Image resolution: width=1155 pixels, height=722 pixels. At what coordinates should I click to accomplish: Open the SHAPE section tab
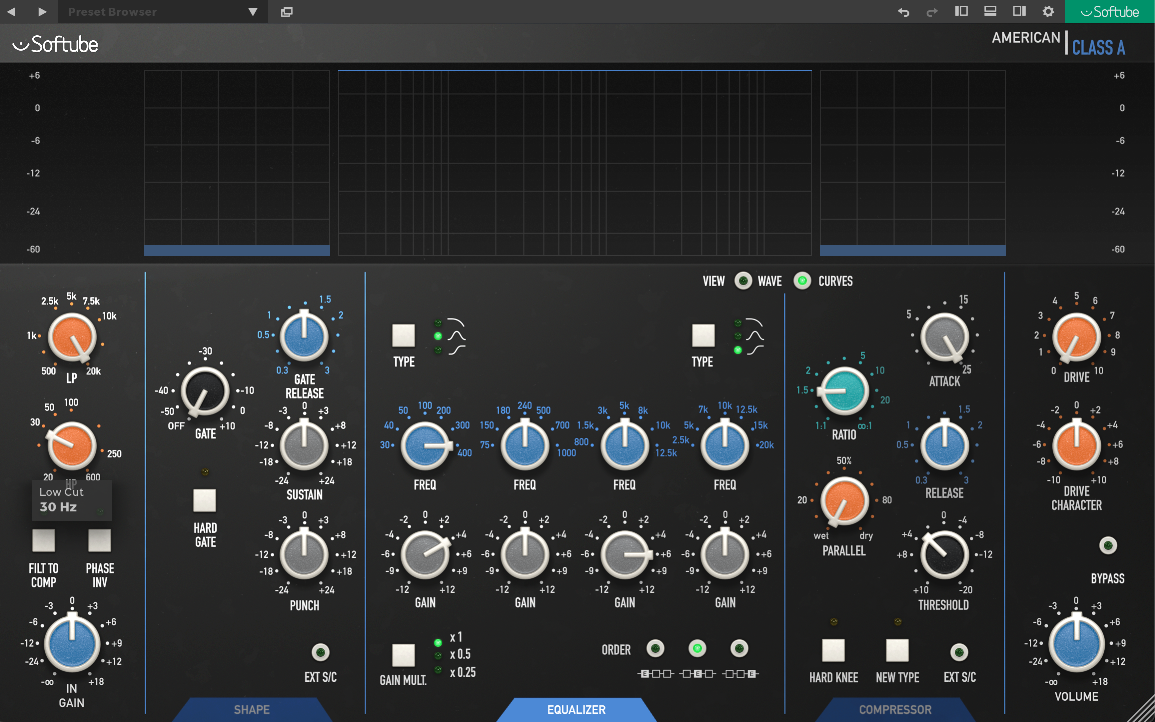252,710
